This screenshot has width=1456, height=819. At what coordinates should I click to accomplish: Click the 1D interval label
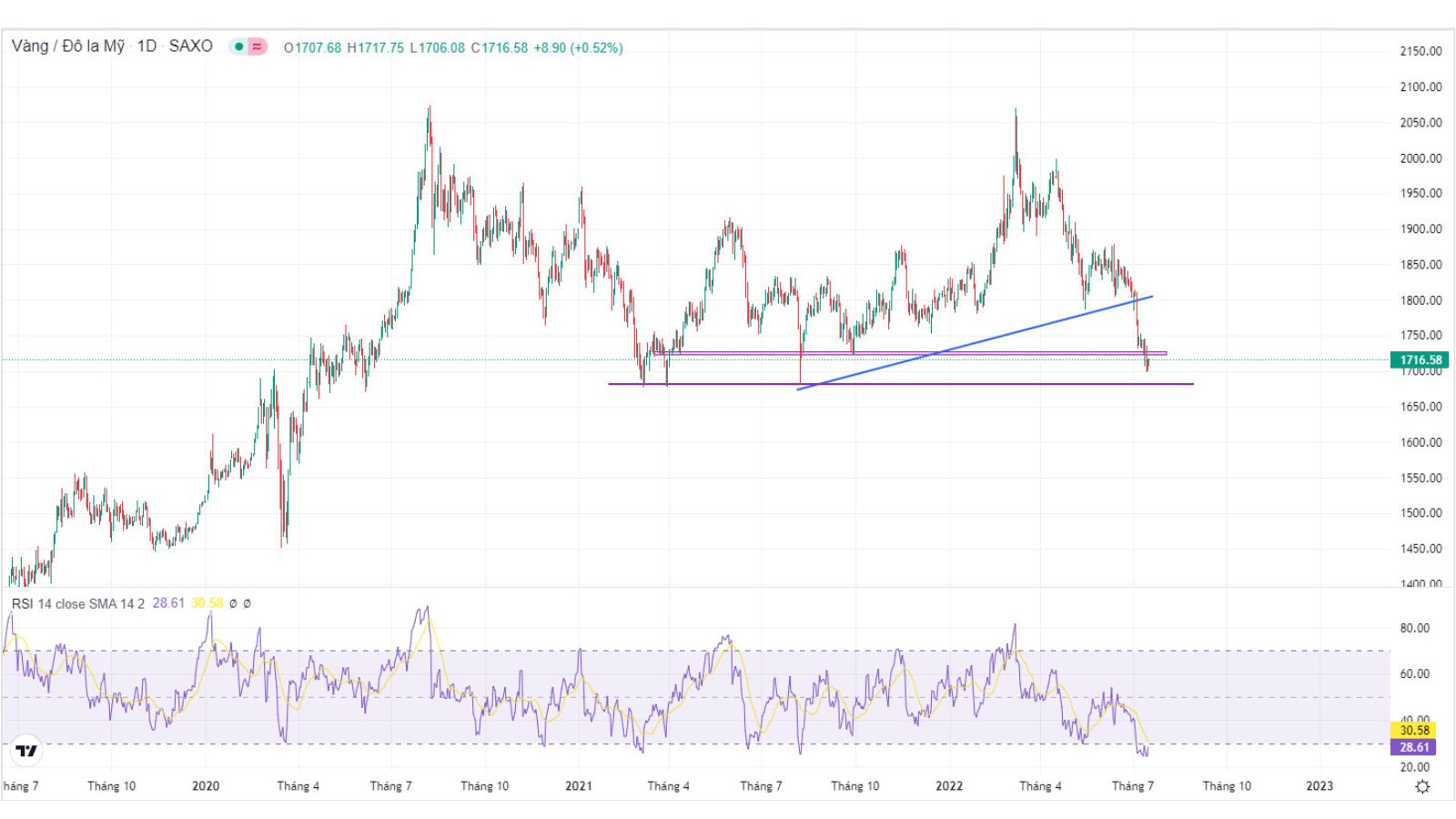pyautogui.click(x=147, y=46)
